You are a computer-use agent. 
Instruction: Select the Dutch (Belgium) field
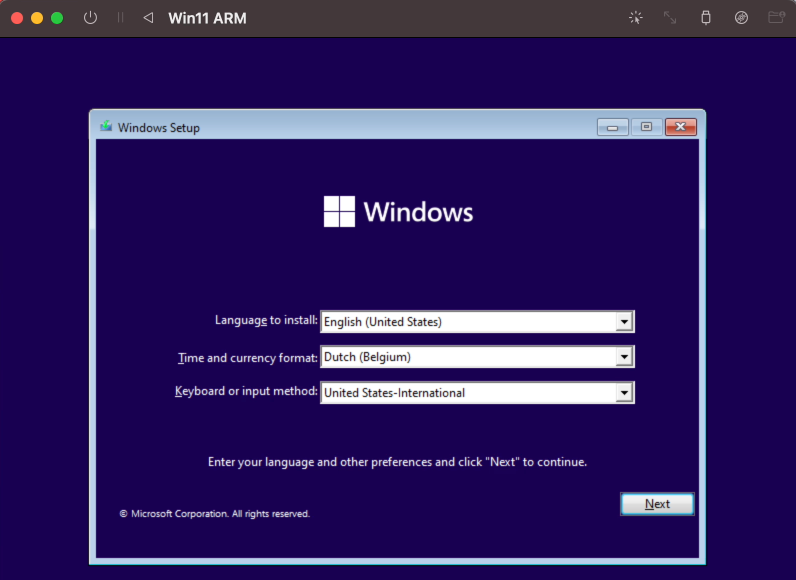tap(477, 357)
